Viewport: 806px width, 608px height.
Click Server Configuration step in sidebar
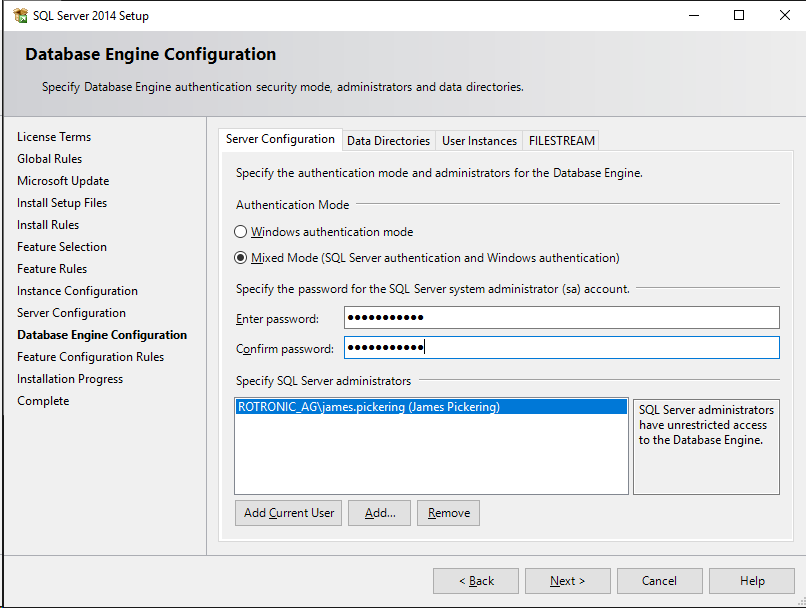71,313
